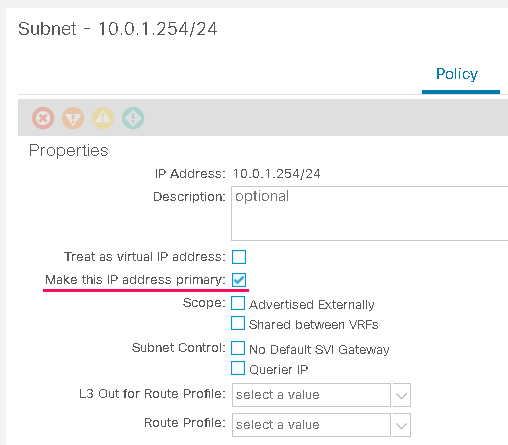Click the Advertised Externally label text
This screenshot has height=445, width=508.
[x=312, y=305]
